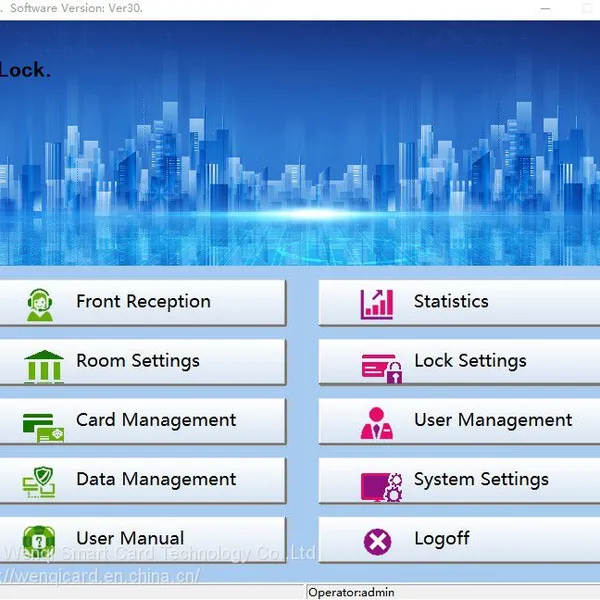Open User Management
The image size is (600, 600).
pyautogui.click(x=459, y=421)
